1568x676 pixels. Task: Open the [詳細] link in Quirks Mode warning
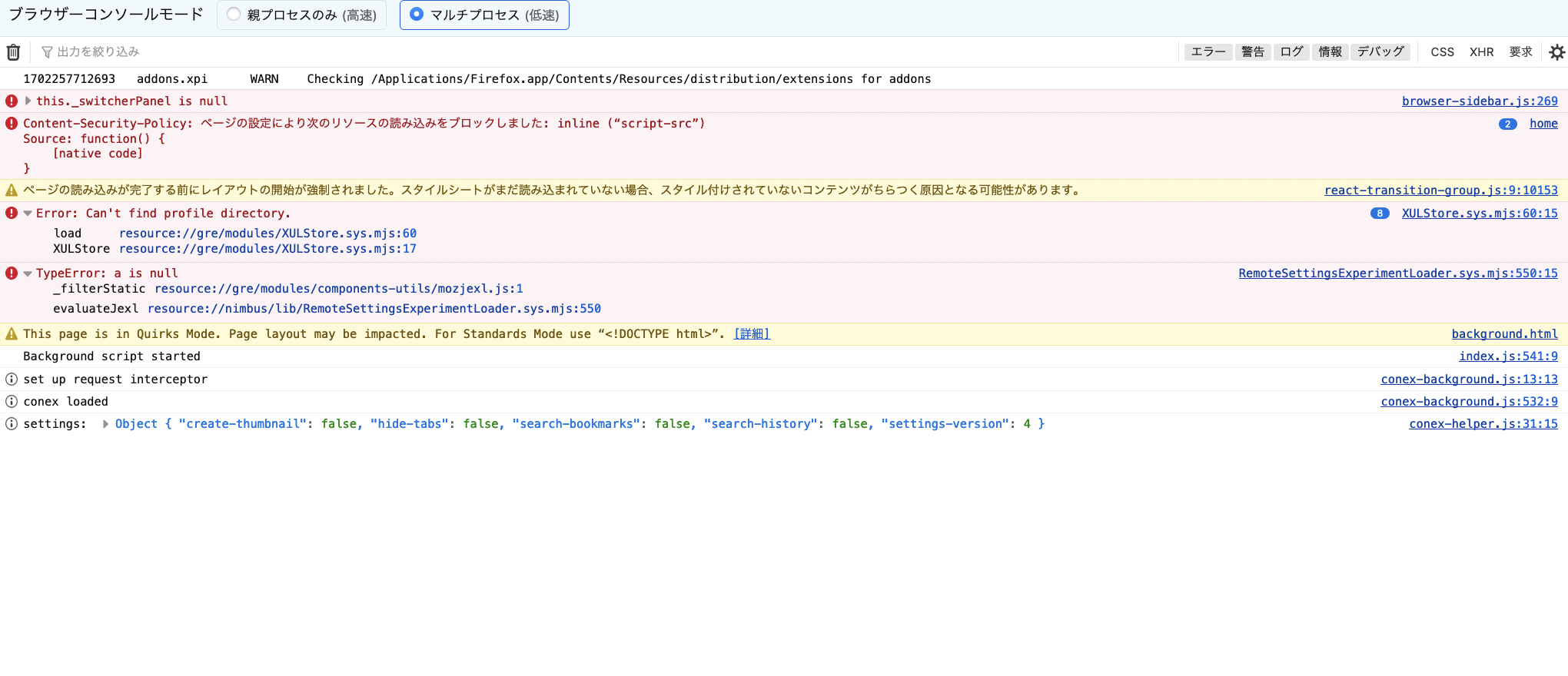751,334
